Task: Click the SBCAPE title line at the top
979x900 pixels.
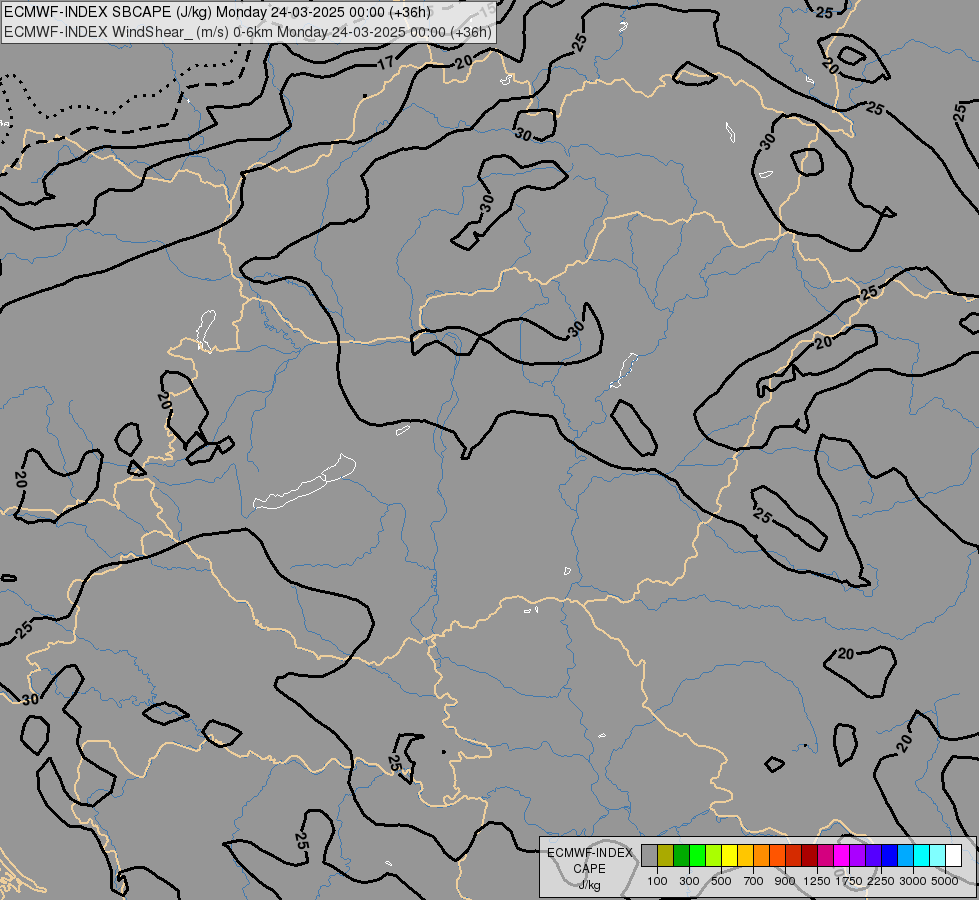Action: coord(217,12)
